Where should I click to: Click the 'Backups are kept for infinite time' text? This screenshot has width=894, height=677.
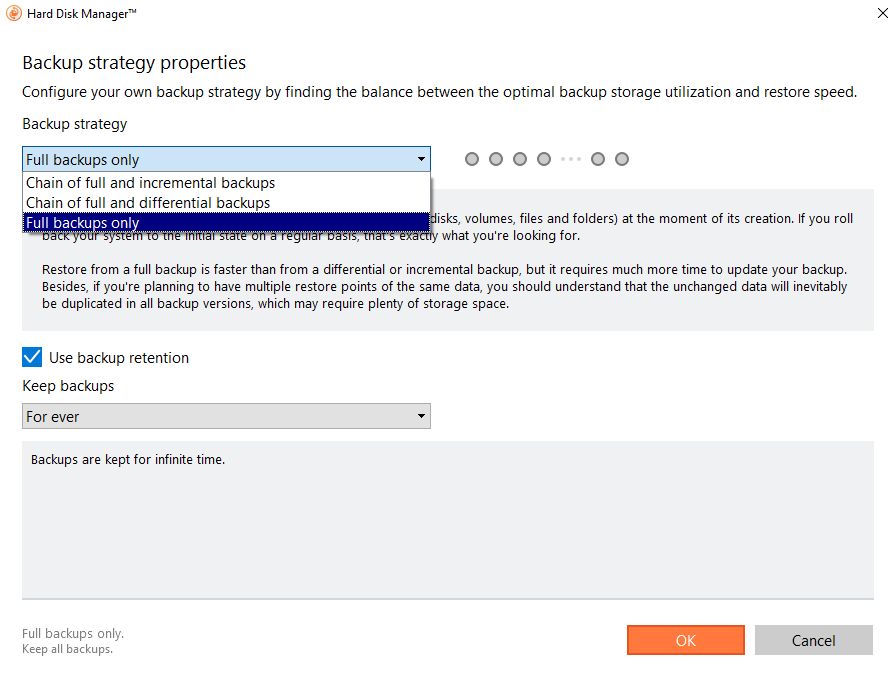[x=128, y=461]
